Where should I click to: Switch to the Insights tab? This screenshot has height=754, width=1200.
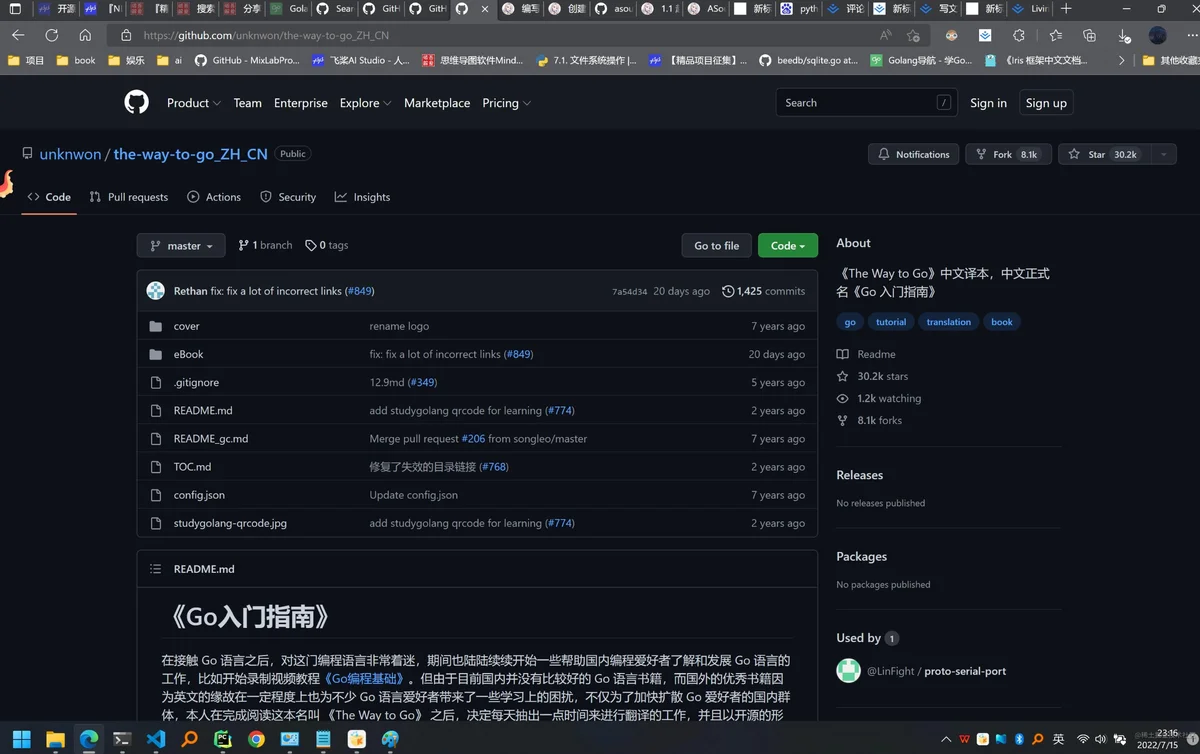362,197
